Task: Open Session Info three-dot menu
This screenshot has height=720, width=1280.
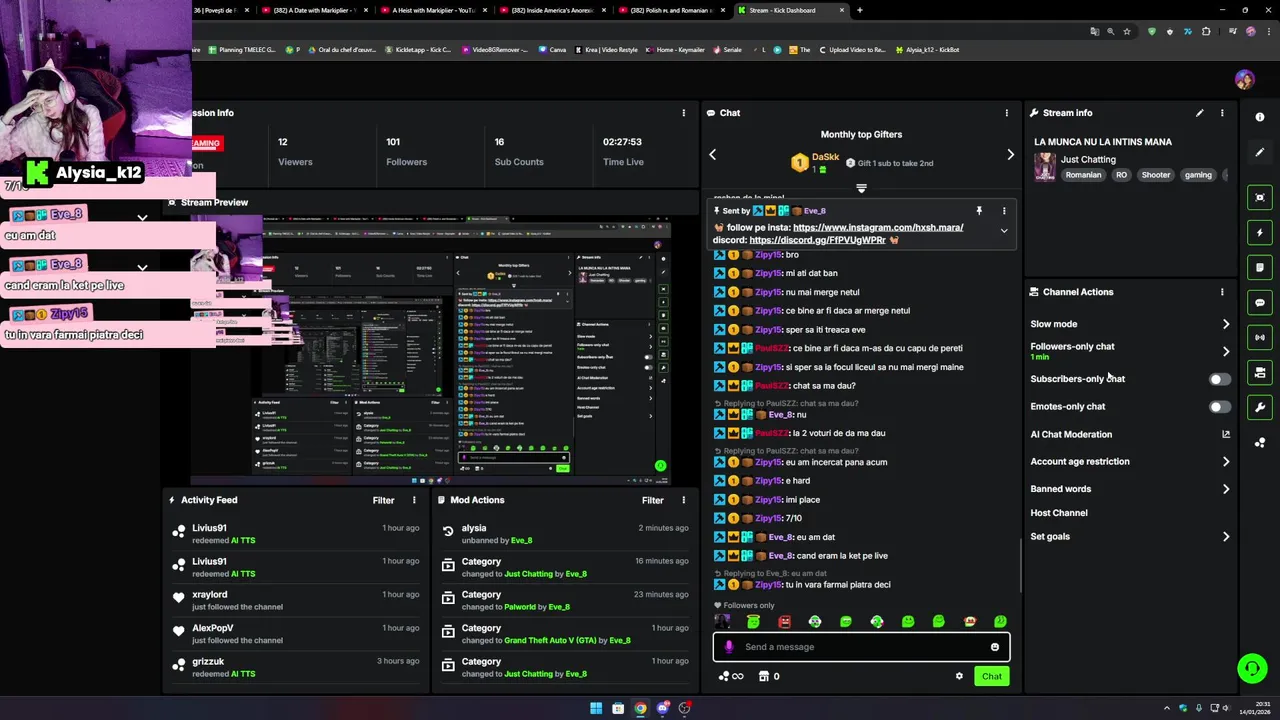Action: tap(683, 113)
